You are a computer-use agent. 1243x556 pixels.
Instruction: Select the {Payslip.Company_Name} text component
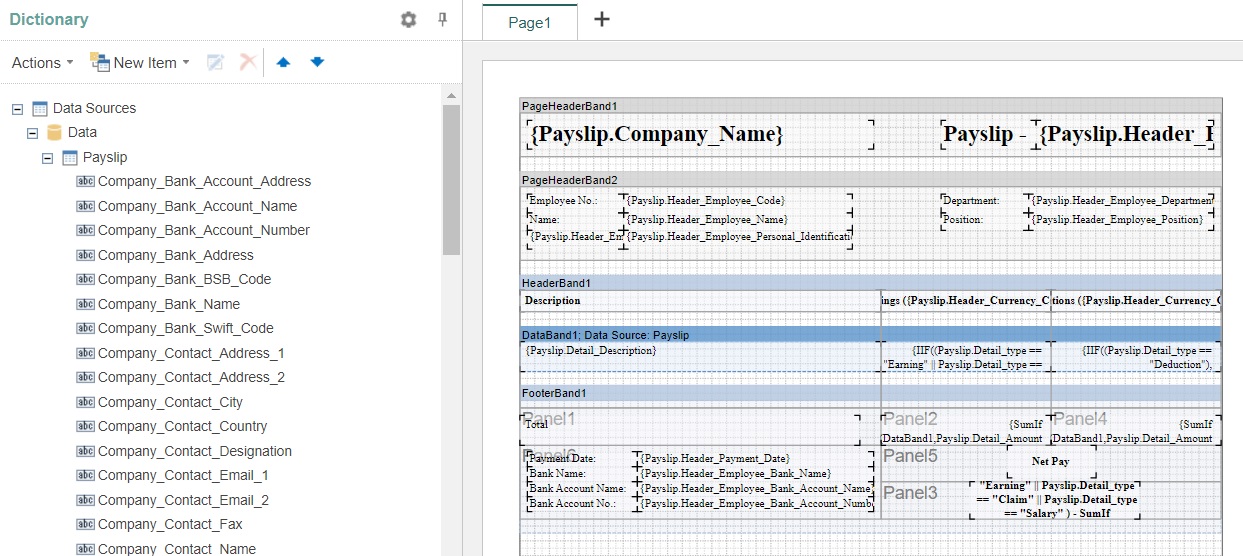698,135
